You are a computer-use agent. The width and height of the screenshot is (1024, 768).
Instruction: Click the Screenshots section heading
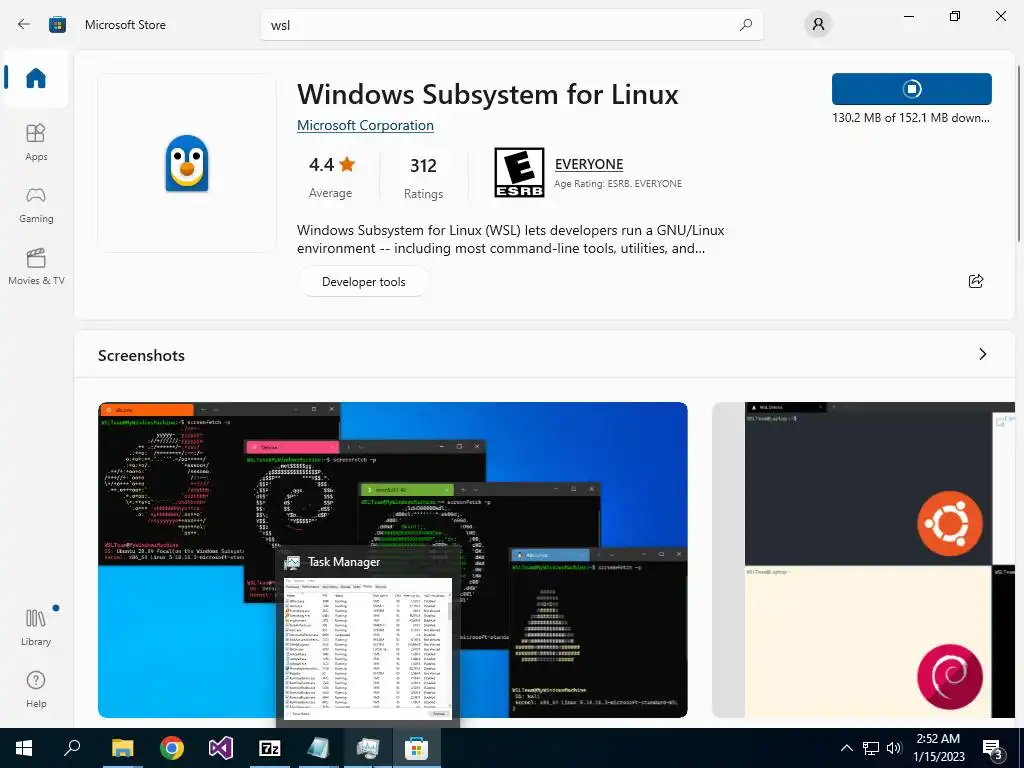pos(141,355)
